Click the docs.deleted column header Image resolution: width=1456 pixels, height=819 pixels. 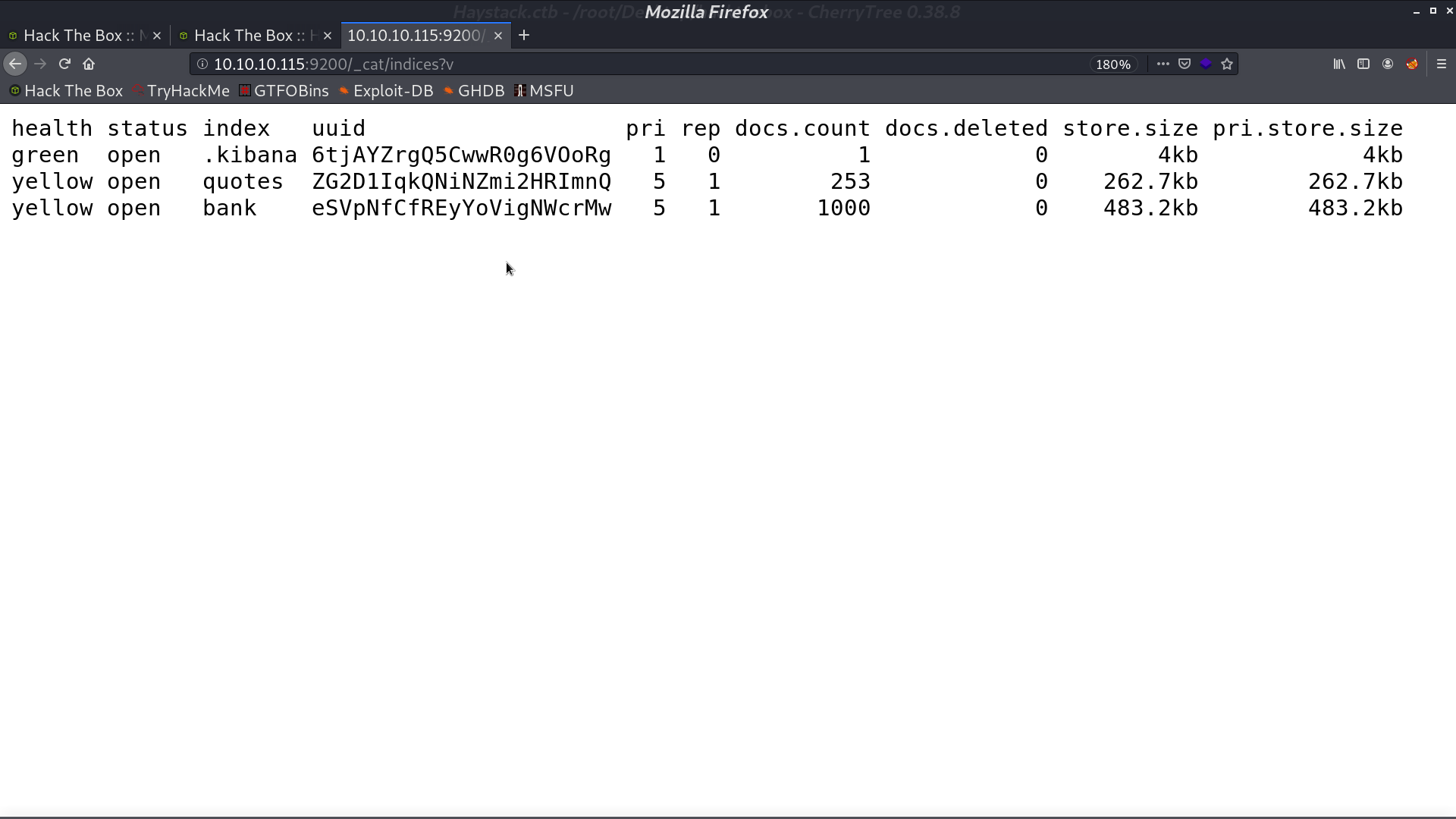(x=966, y=129)
